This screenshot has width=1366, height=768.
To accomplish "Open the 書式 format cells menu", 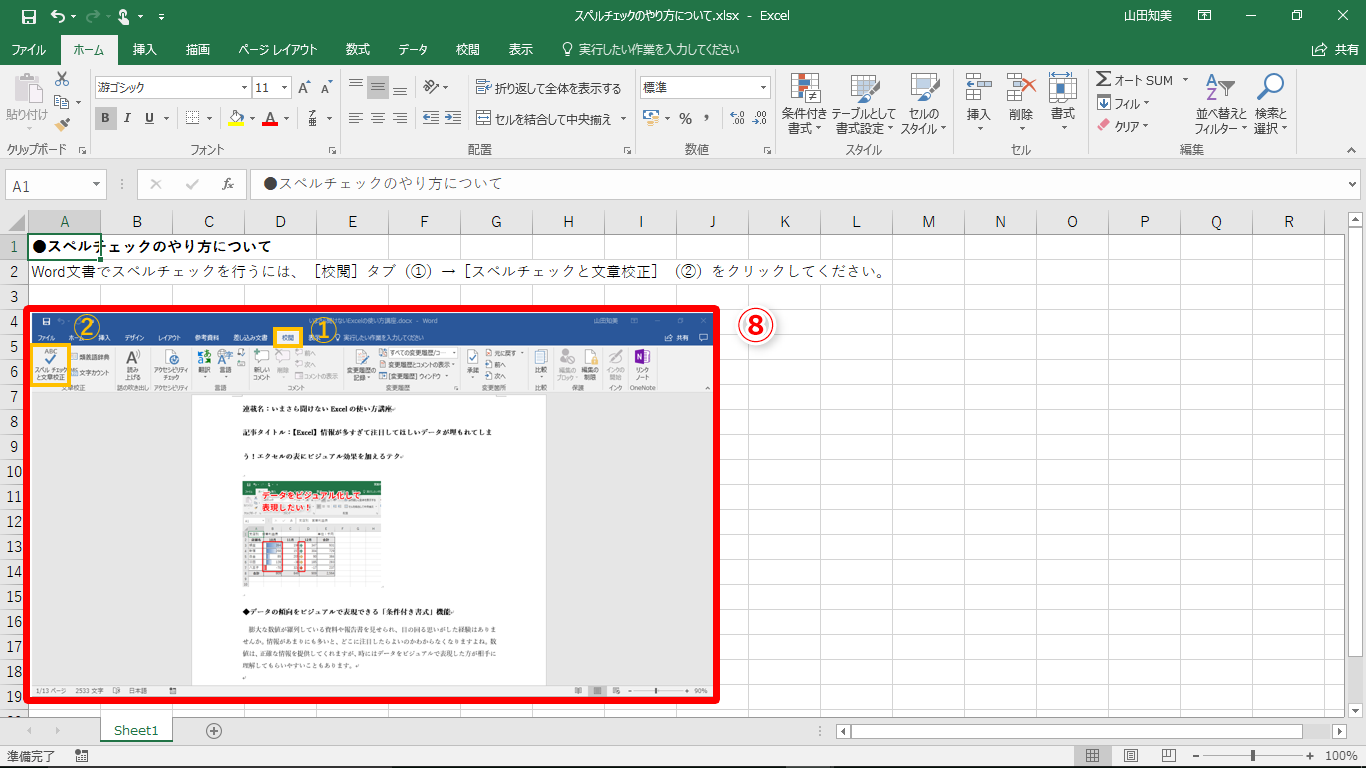I will pyautogui.click(x=1062, y=104).
